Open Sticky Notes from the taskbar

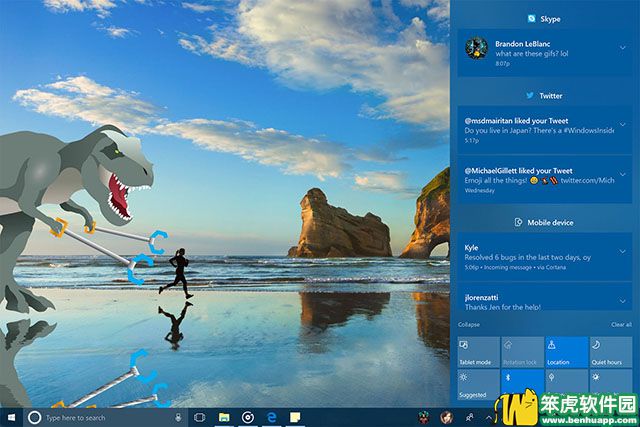(x=295, y=417)
